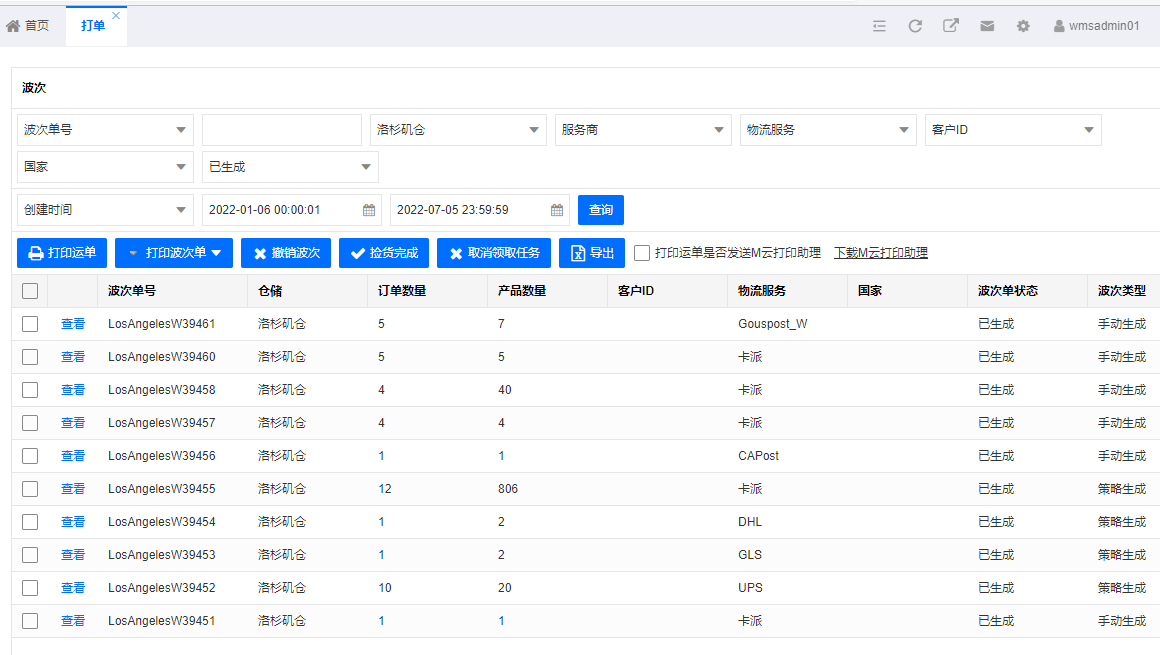The width and height of the screenshot is (1160, 655).
Task: Open the 打印波次单 dropdown button
Action: pos(174,253)
